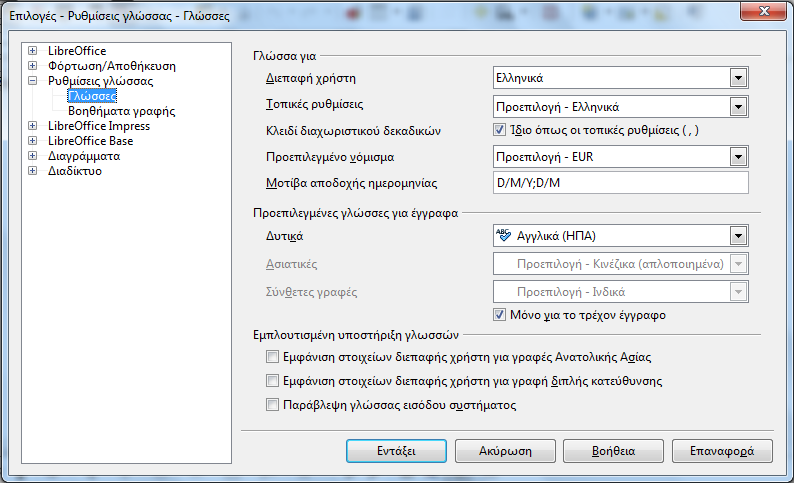Click the Προεπιλεγμένες γλώσσες για έγγραφα heading
This screenshot has width=794, height=483.
pyautogui.click(x=355, y=213)
